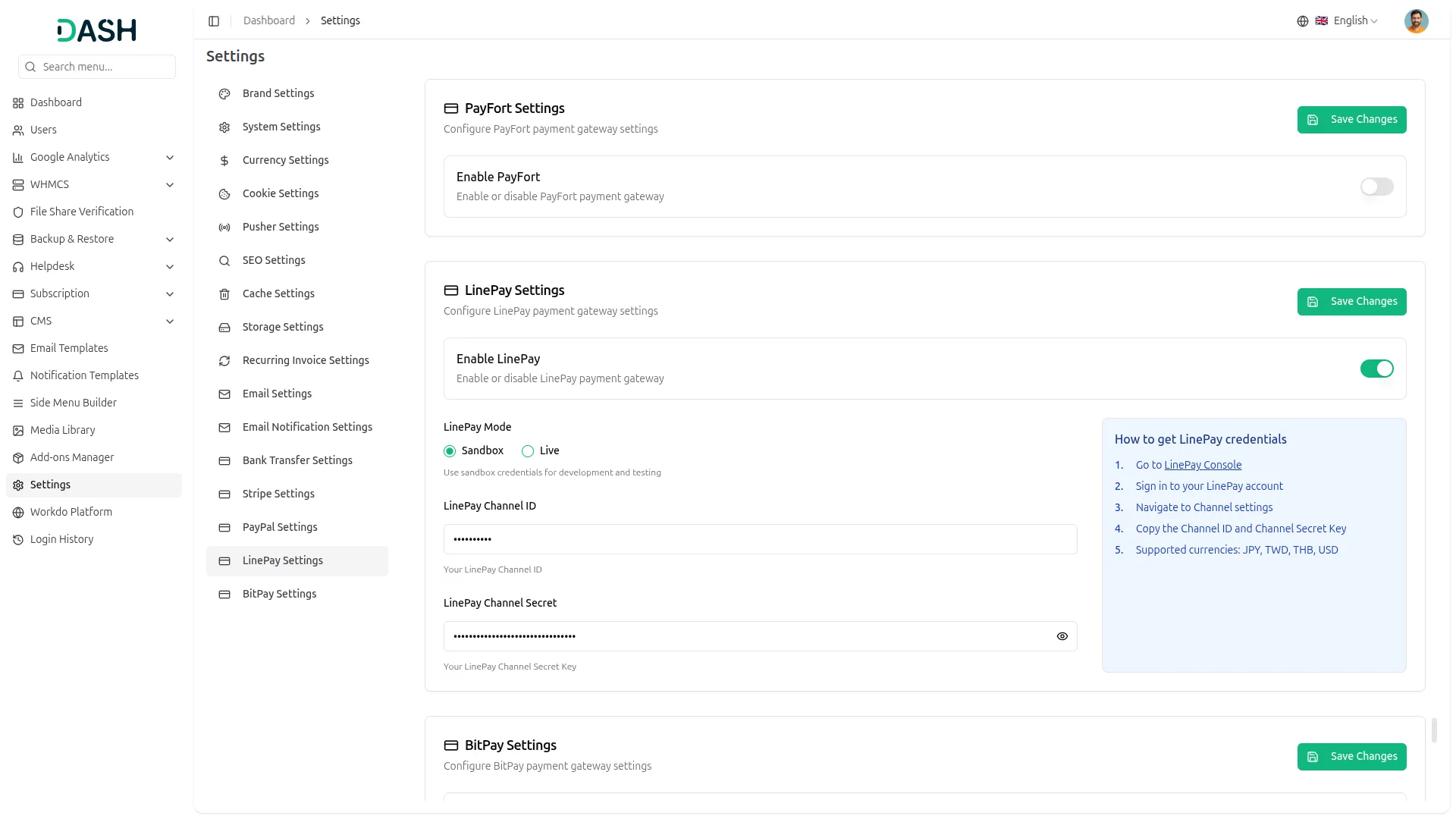Expand the CMS submenu chevron
The height and width of the screenshot is (819, 1456).
pyautogui.click(x=170, y=322)
